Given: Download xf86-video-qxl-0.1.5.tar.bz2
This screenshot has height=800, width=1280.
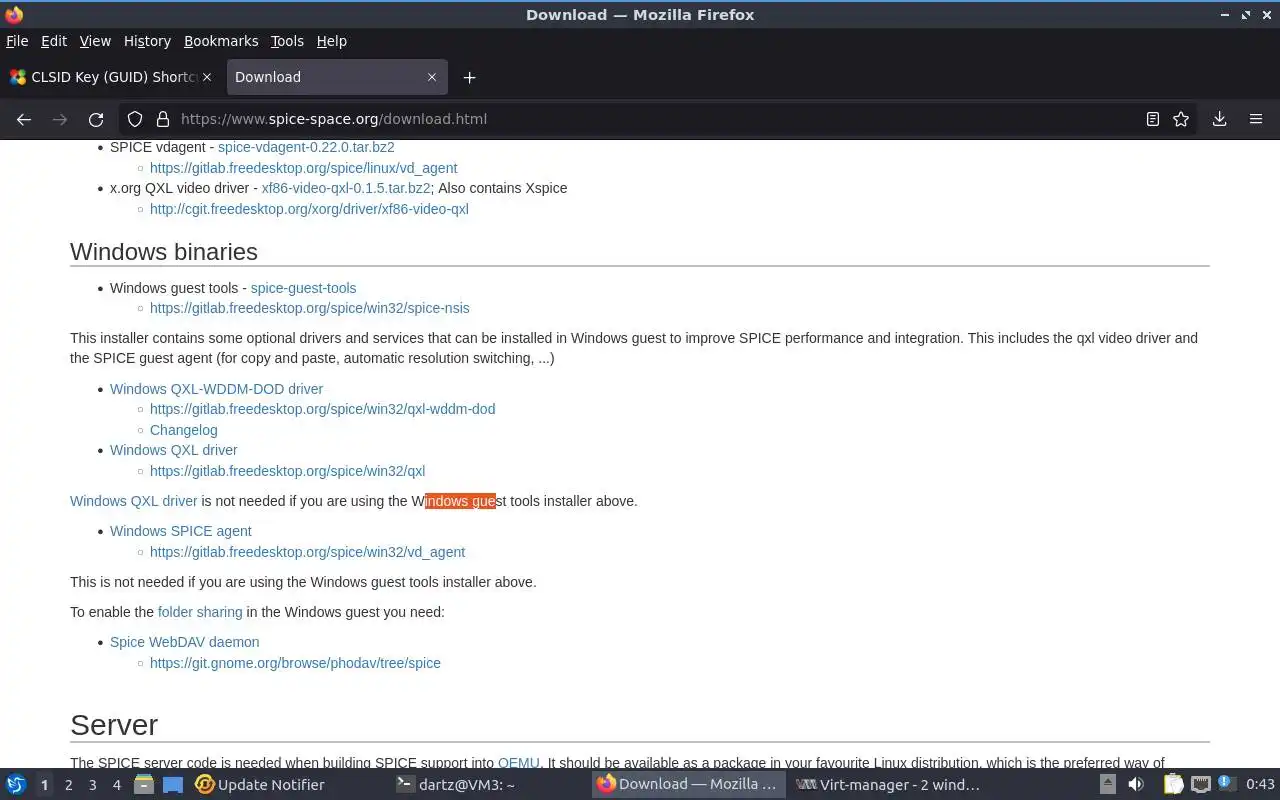Looking at the screenshot, I should pyautogui.click(x=346, y=188).
